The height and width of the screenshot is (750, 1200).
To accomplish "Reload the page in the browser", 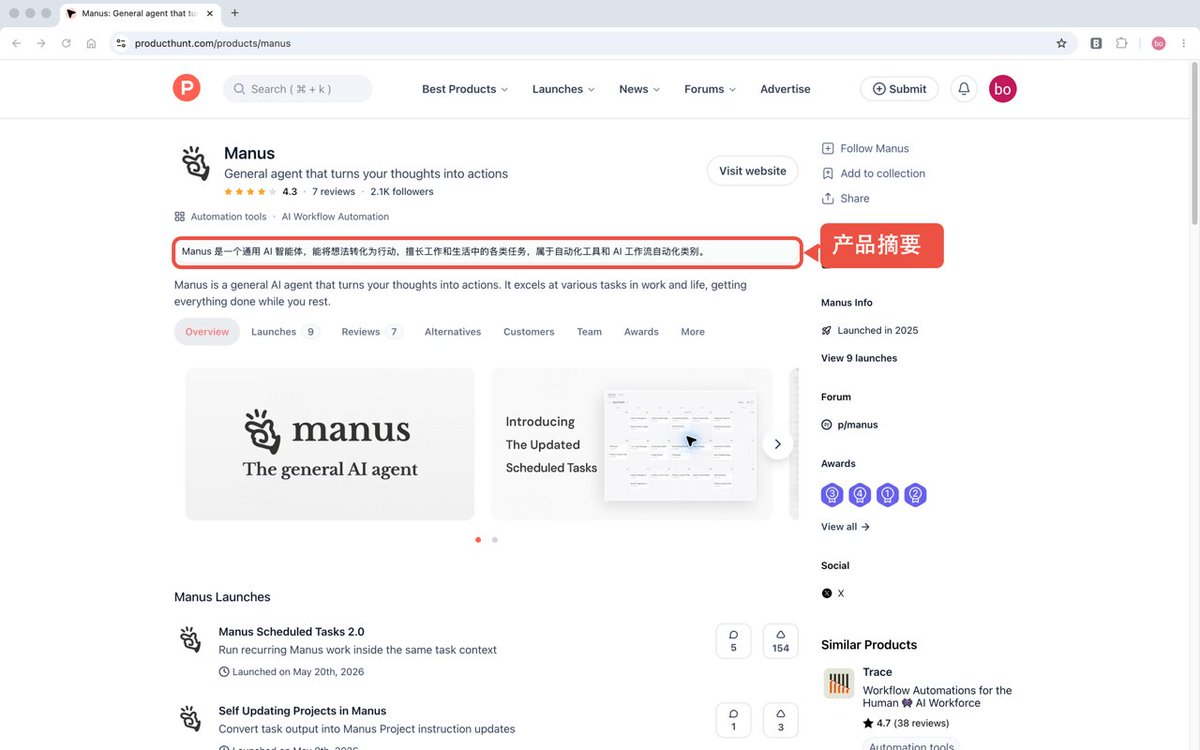I will (66, 43).
